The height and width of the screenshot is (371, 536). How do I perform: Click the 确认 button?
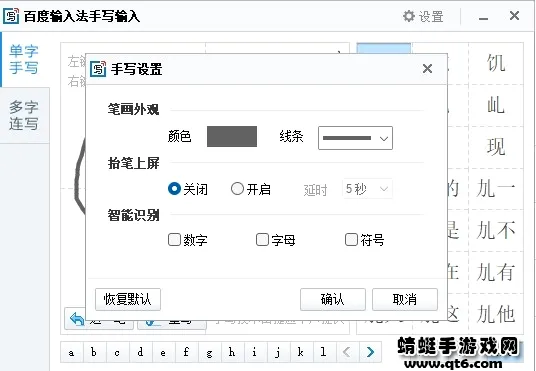[333, 300]
